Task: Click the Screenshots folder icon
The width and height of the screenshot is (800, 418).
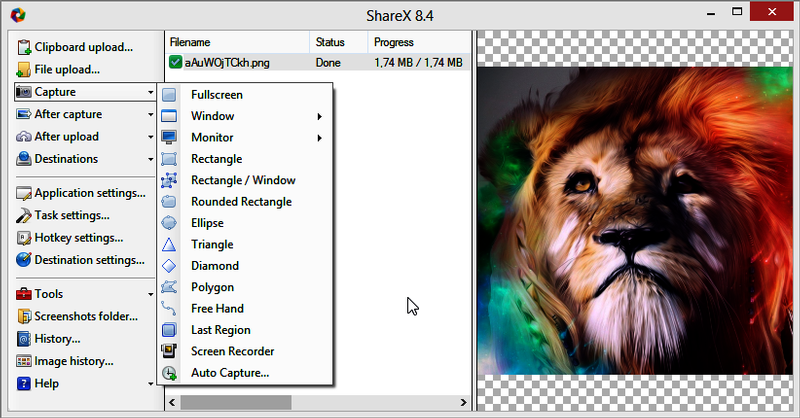Action: tap(23, 316)
